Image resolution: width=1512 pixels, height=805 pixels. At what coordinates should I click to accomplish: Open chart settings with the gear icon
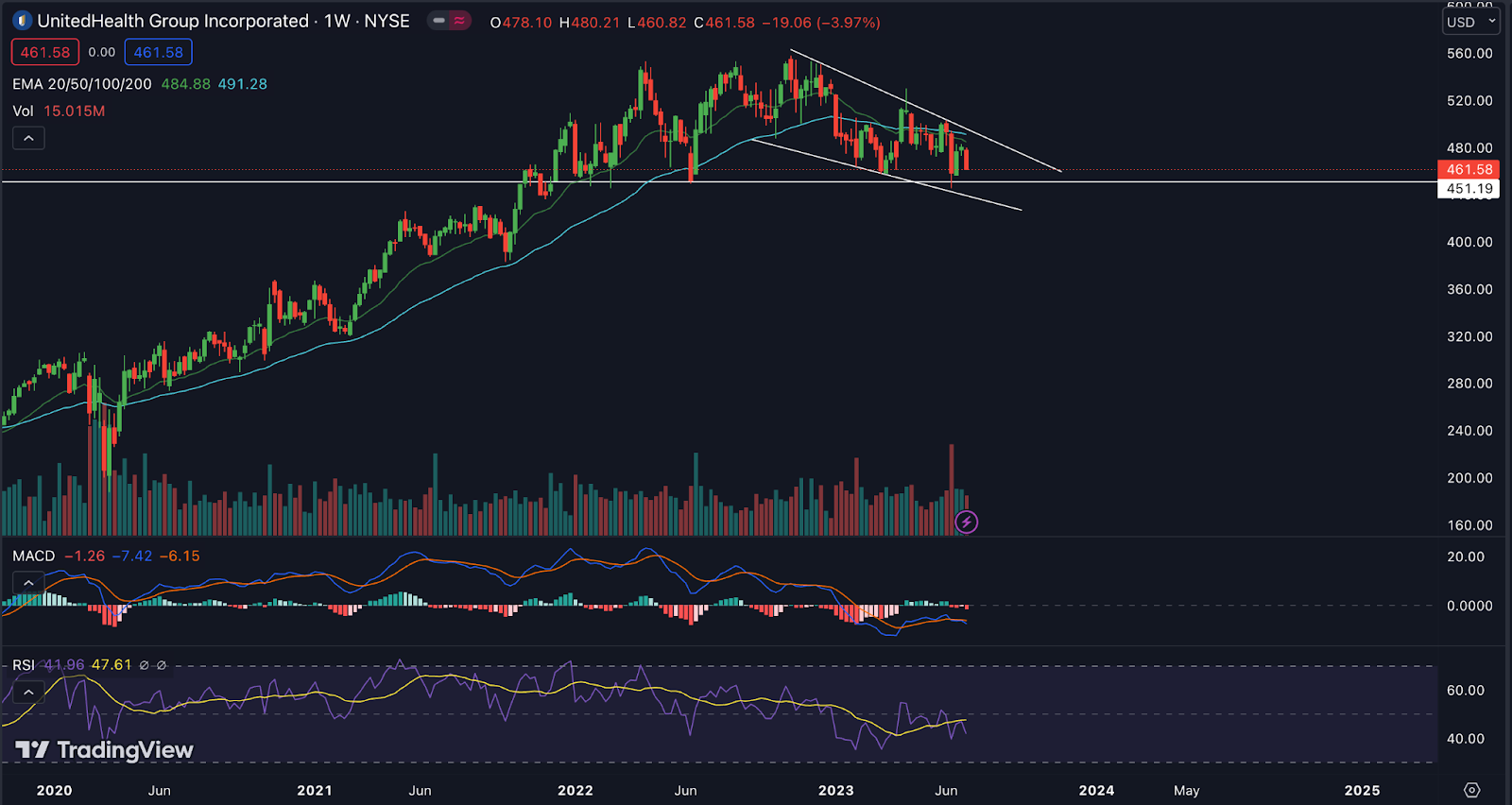point(1471,790)
